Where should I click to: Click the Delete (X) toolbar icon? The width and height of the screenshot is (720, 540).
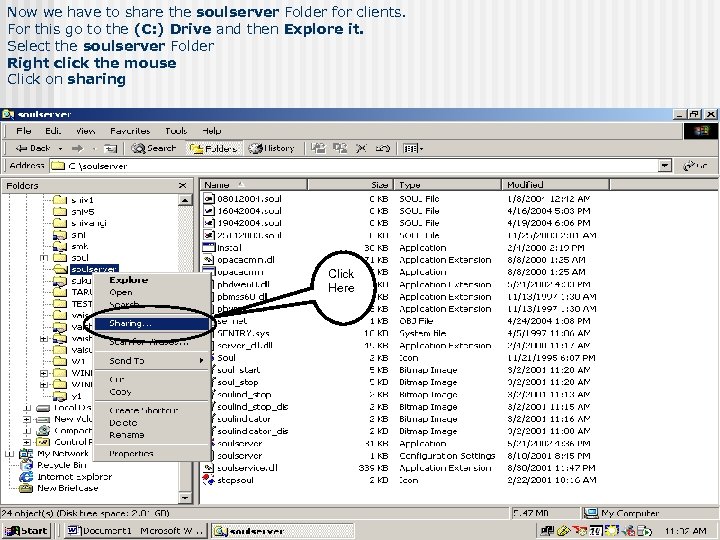point(361,148)
